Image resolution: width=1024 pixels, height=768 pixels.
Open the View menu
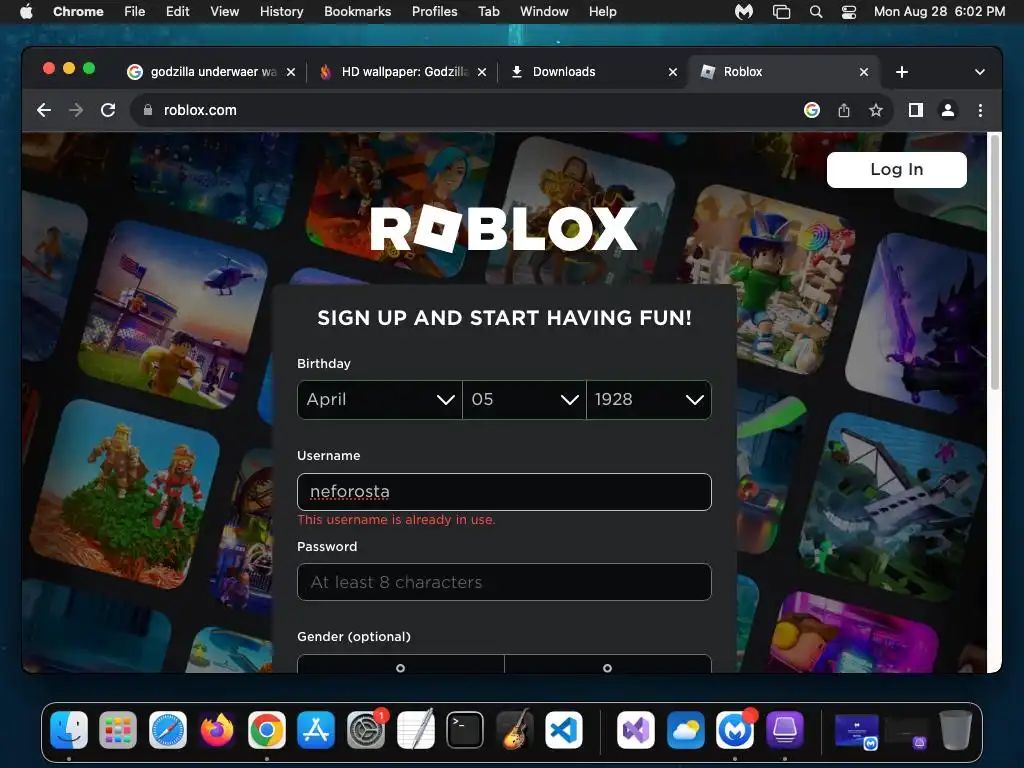[225, 12]
